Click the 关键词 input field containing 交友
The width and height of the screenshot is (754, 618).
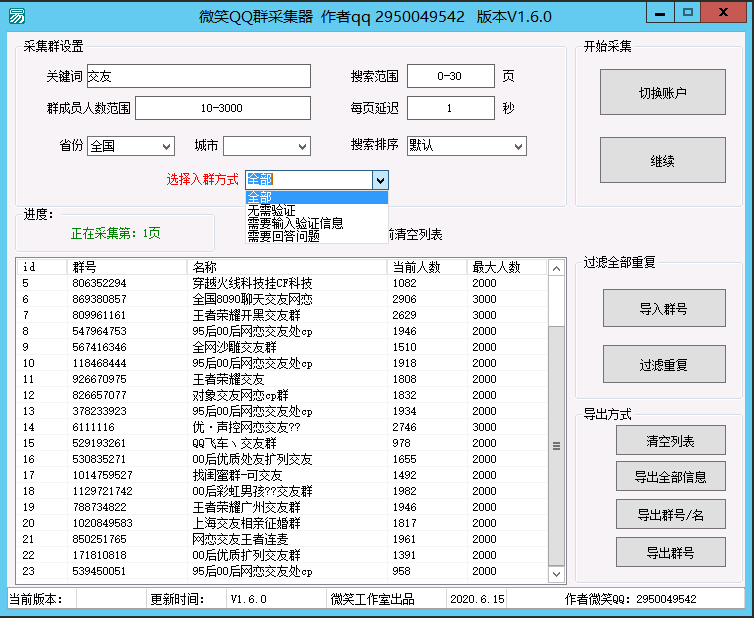tap(199, 76)
